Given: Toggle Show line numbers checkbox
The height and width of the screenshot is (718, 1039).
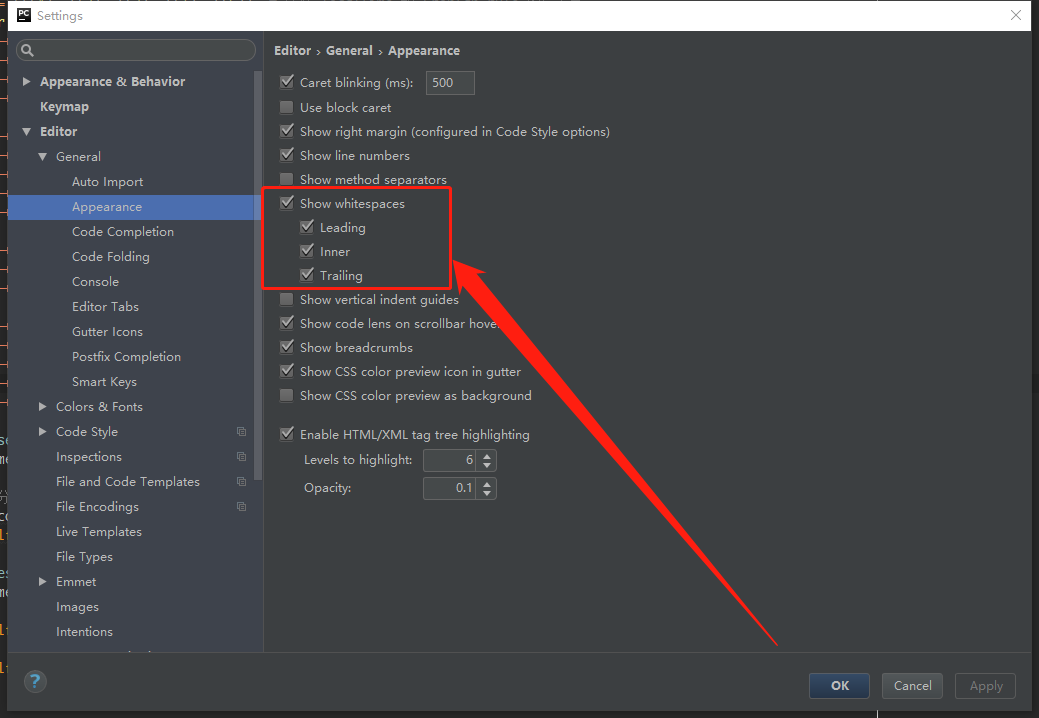Looking at the screenshot, I should 287,155.
